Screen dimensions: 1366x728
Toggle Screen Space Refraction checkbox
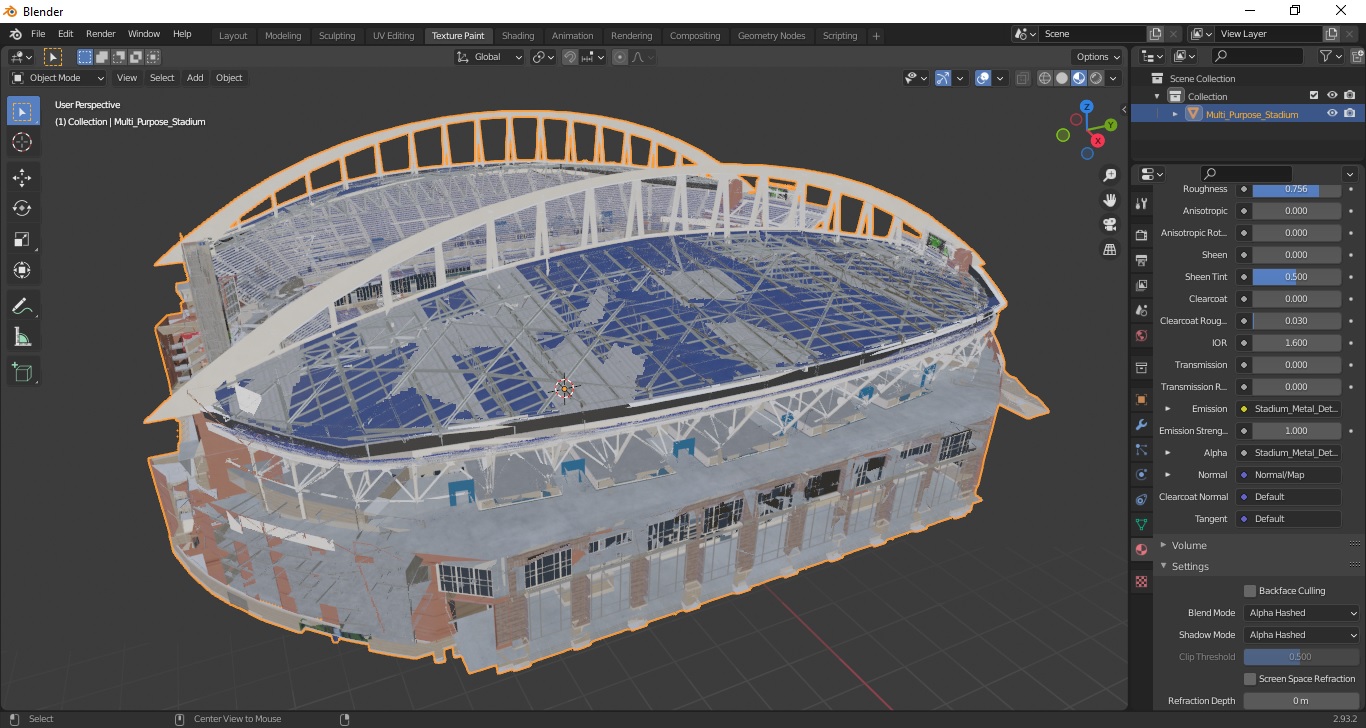(1250, 679)
